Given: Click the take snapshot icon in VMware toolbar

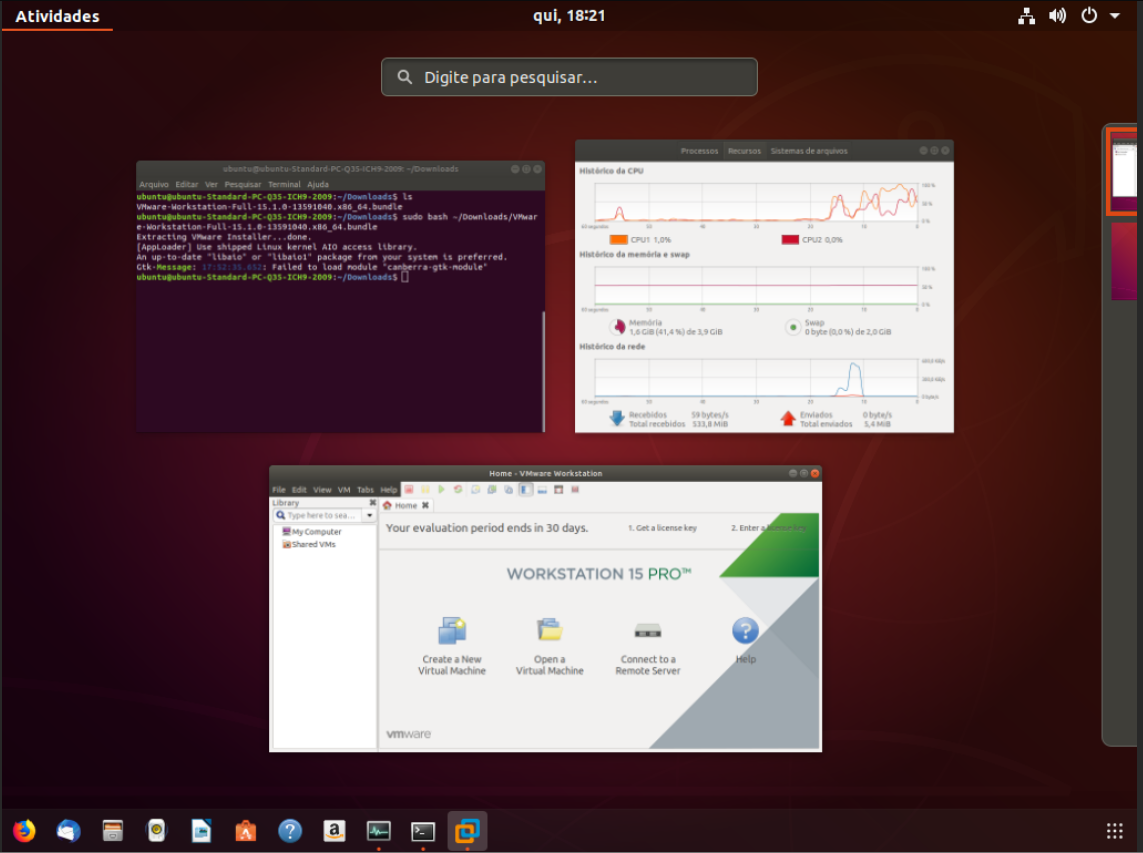Looking at the screenshot, I should point(475,489).
